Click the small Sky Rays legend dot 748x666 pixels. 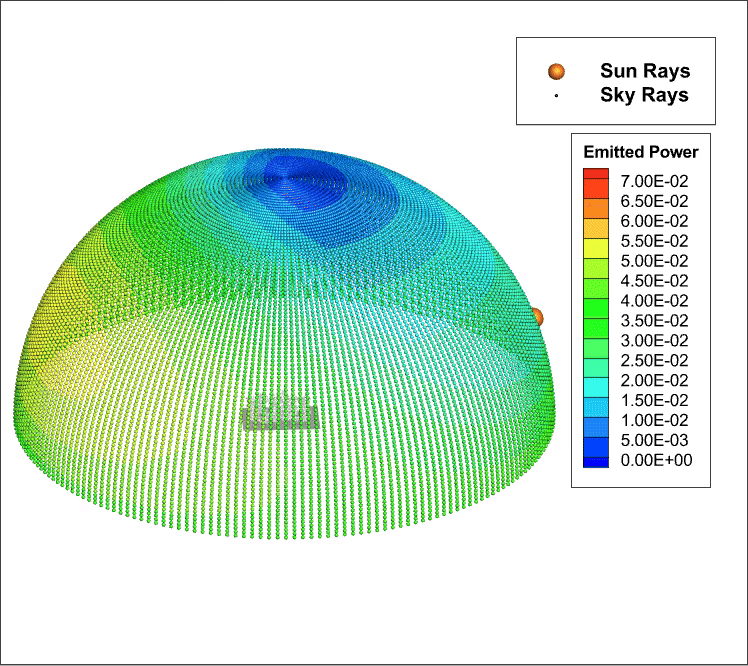tap(557, 97)
